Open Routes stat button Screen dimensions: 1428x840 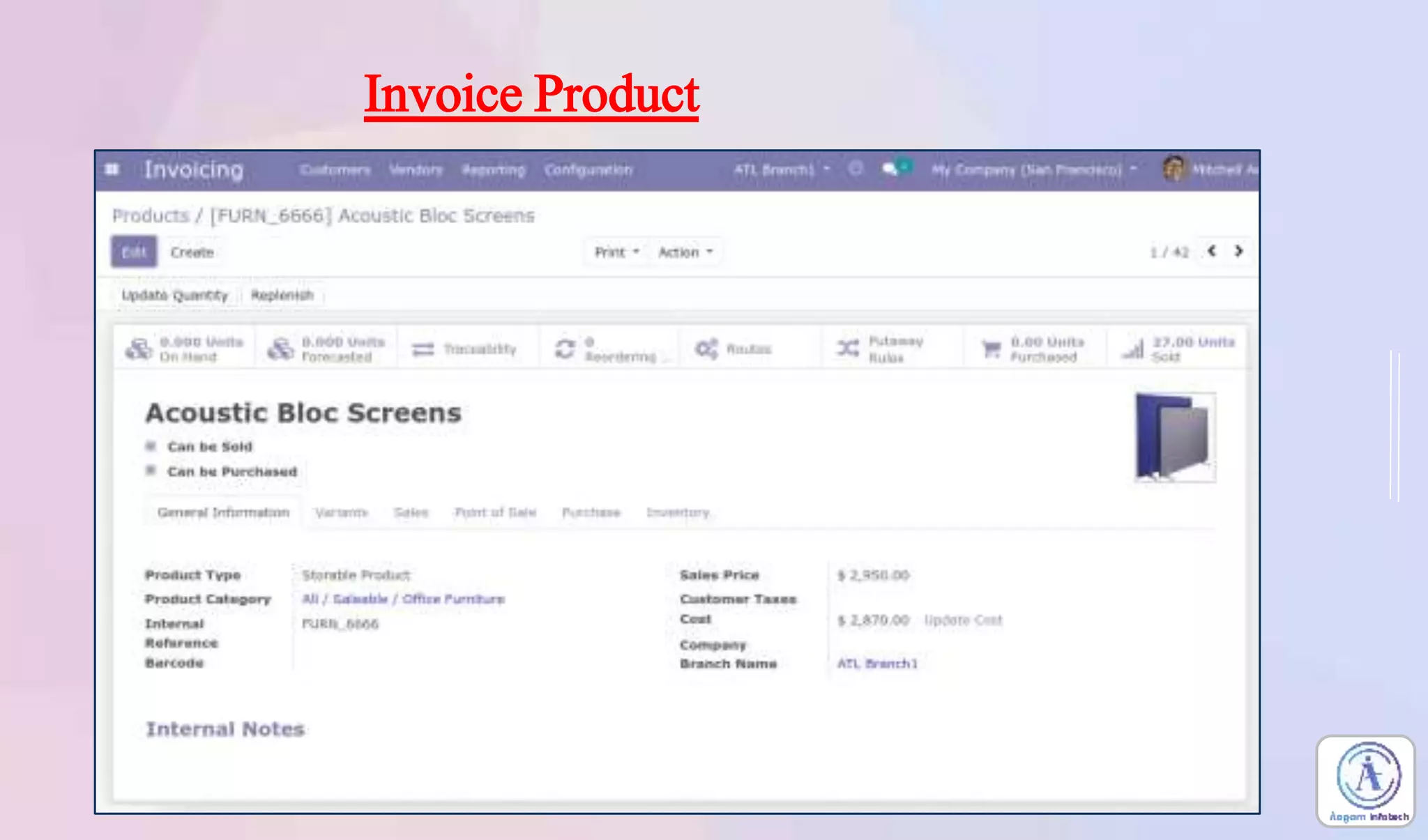[x=751, y=349]
